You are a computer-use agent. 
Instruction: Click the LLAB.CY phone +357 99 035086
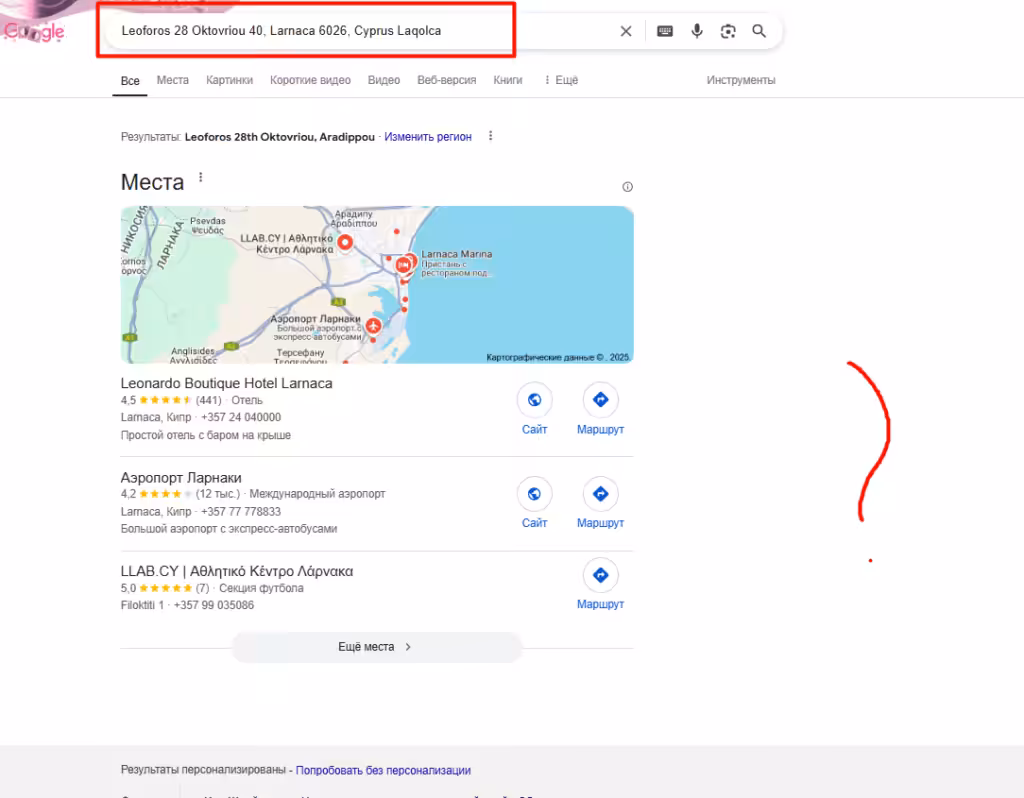point(214,605)
